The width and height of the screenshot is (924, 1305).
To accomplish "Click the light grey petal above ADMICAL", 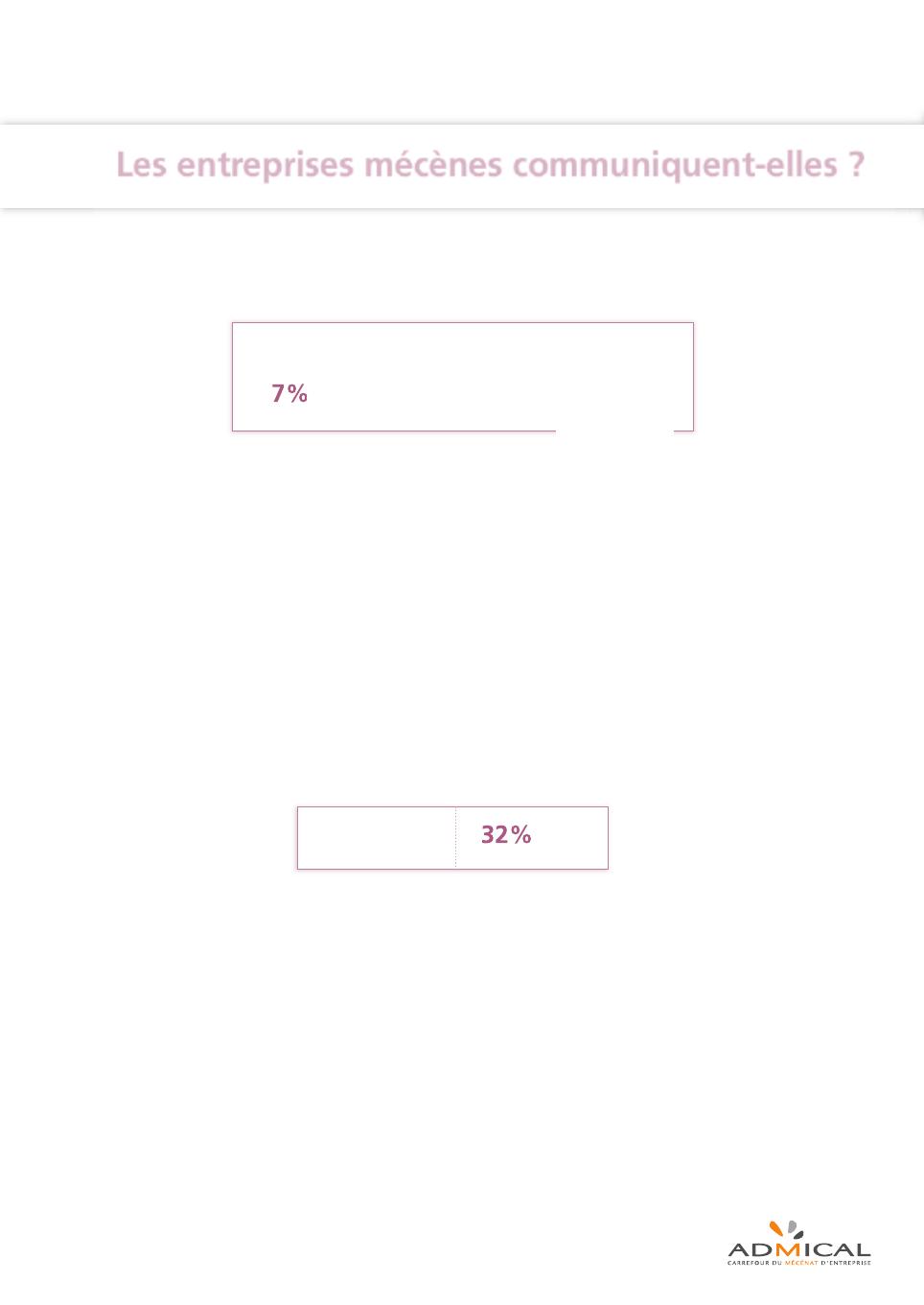I will coord(792,1226).
